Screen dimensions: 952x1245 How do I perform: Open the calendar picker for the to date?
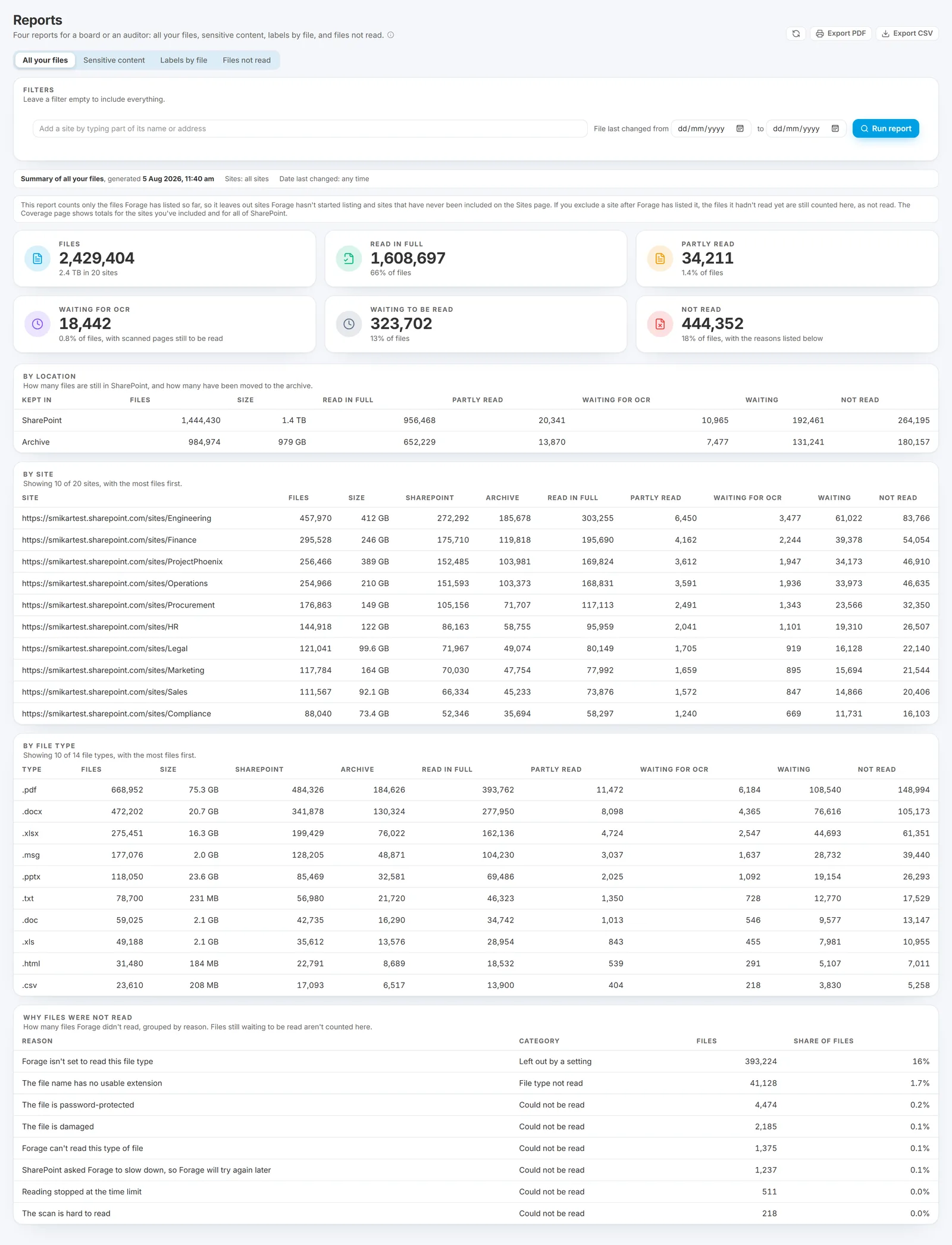835,129
